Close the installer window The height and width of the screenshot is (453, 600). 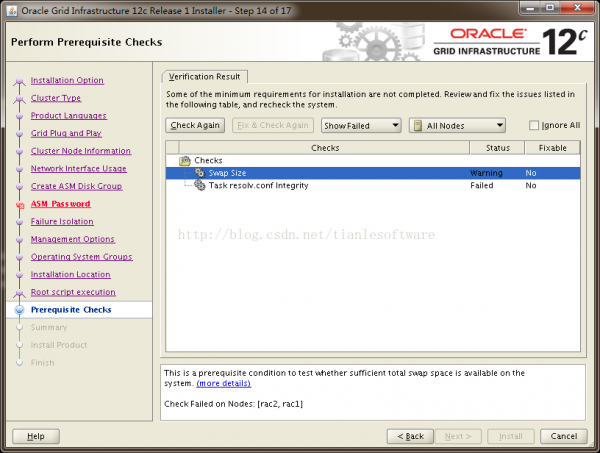click(x=577, y=8)
